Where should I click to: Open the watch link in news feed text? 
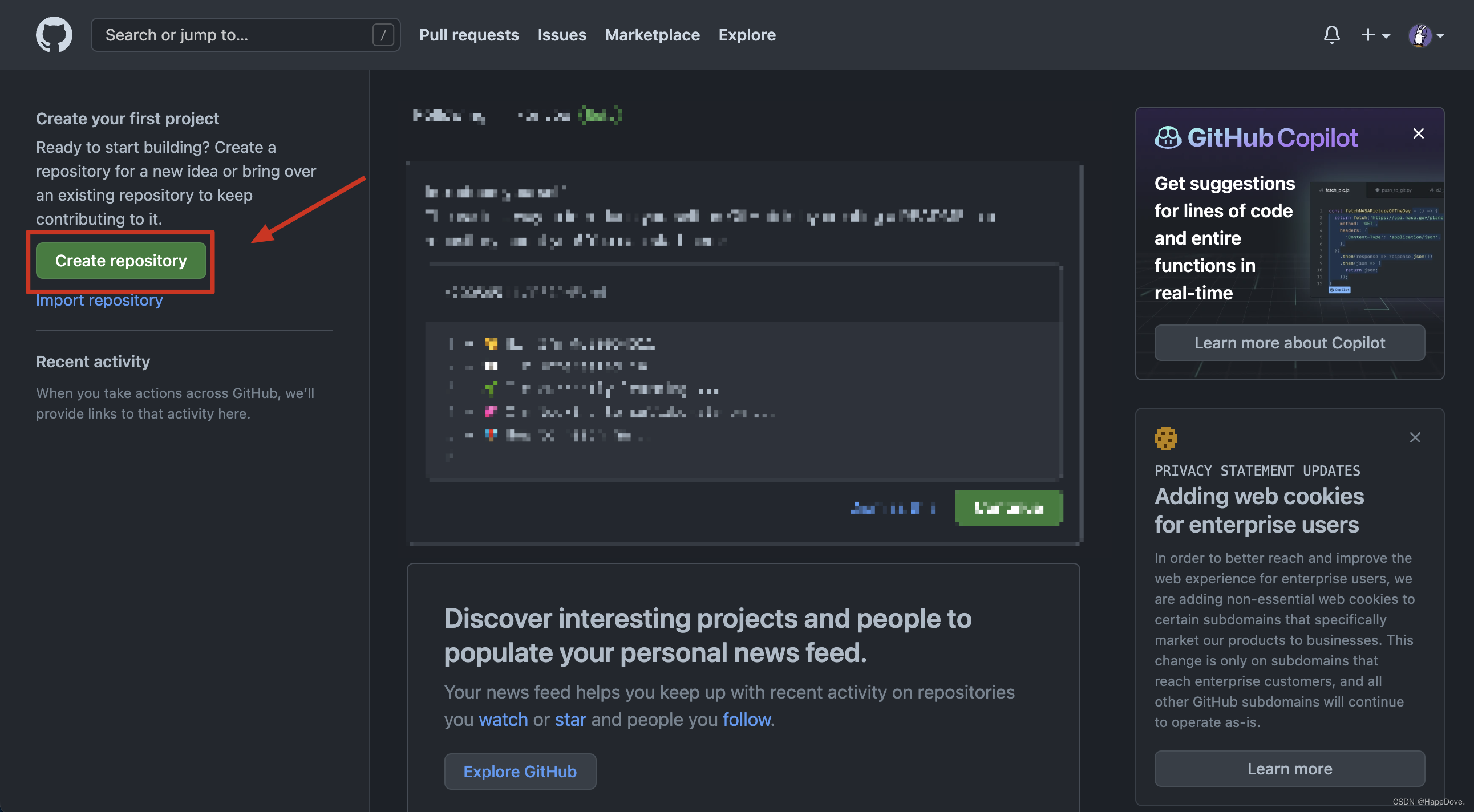[503, 719]
